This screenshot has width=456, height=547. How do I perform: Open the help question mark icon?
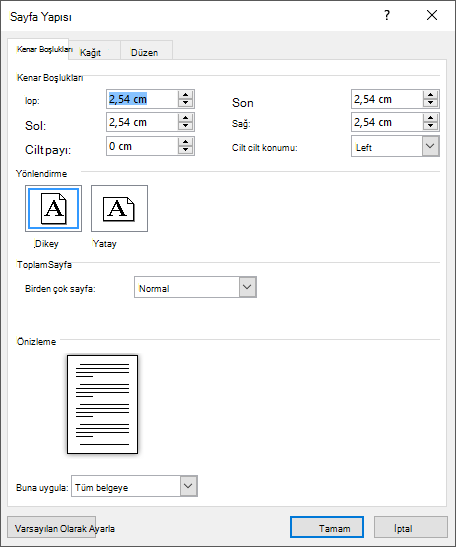pyautogui.click(x=387, y=15)
